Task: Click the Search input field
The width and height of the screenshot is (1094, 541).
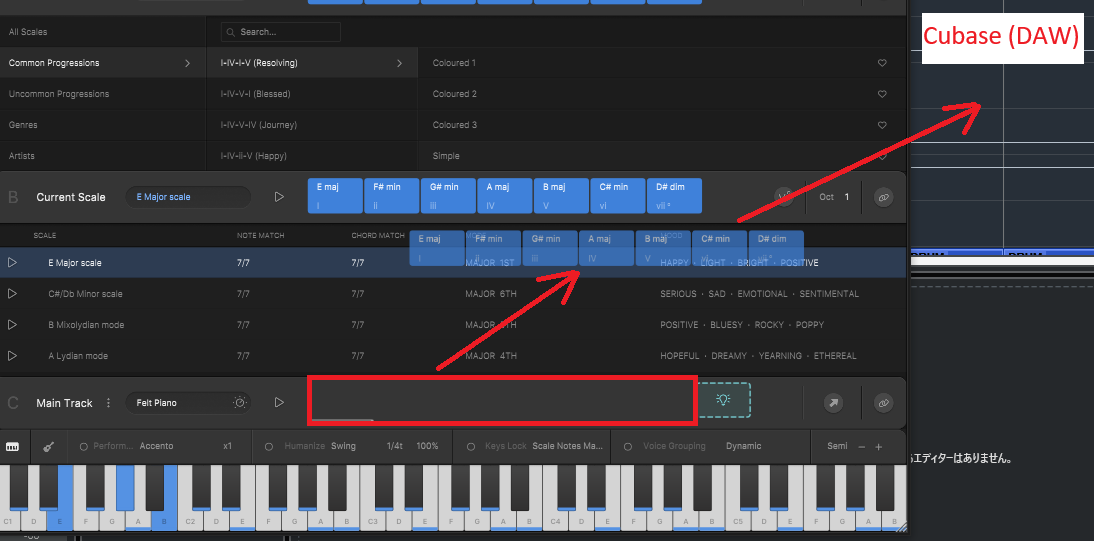Action: click(285, 32)
